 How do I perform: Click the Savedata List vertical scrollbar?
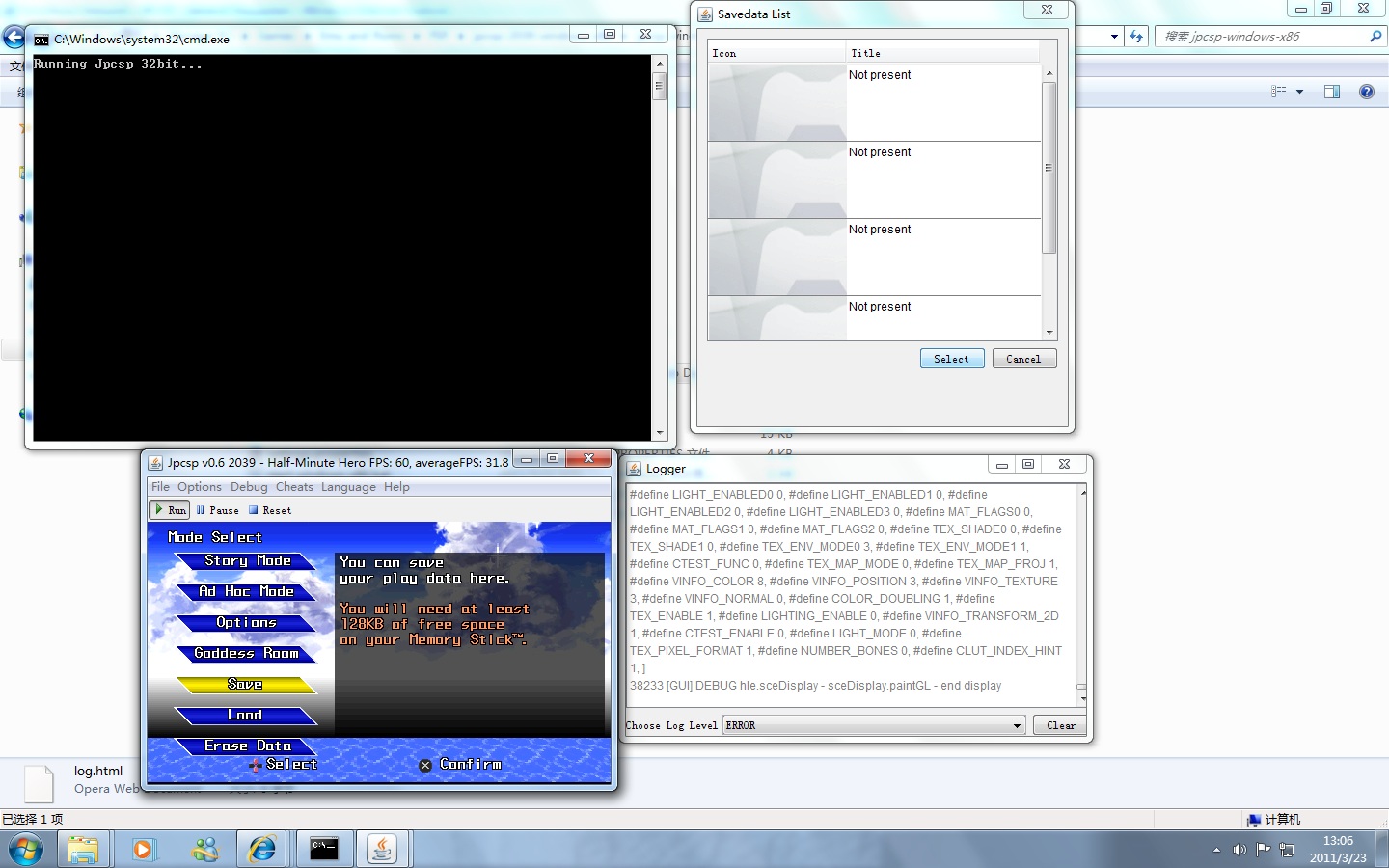(x=1049, y=169)
